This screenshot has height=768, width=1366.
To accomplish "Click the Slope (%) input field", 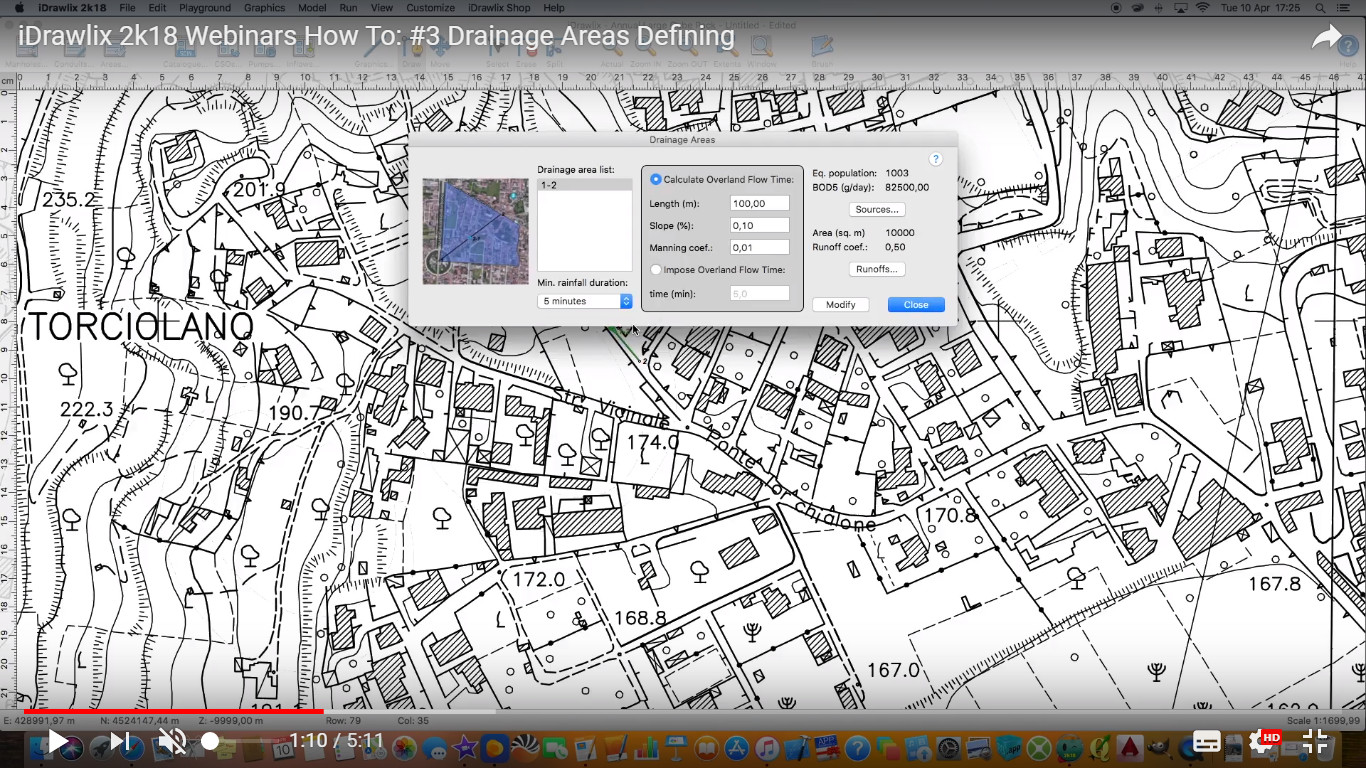I will pos(760,225).
